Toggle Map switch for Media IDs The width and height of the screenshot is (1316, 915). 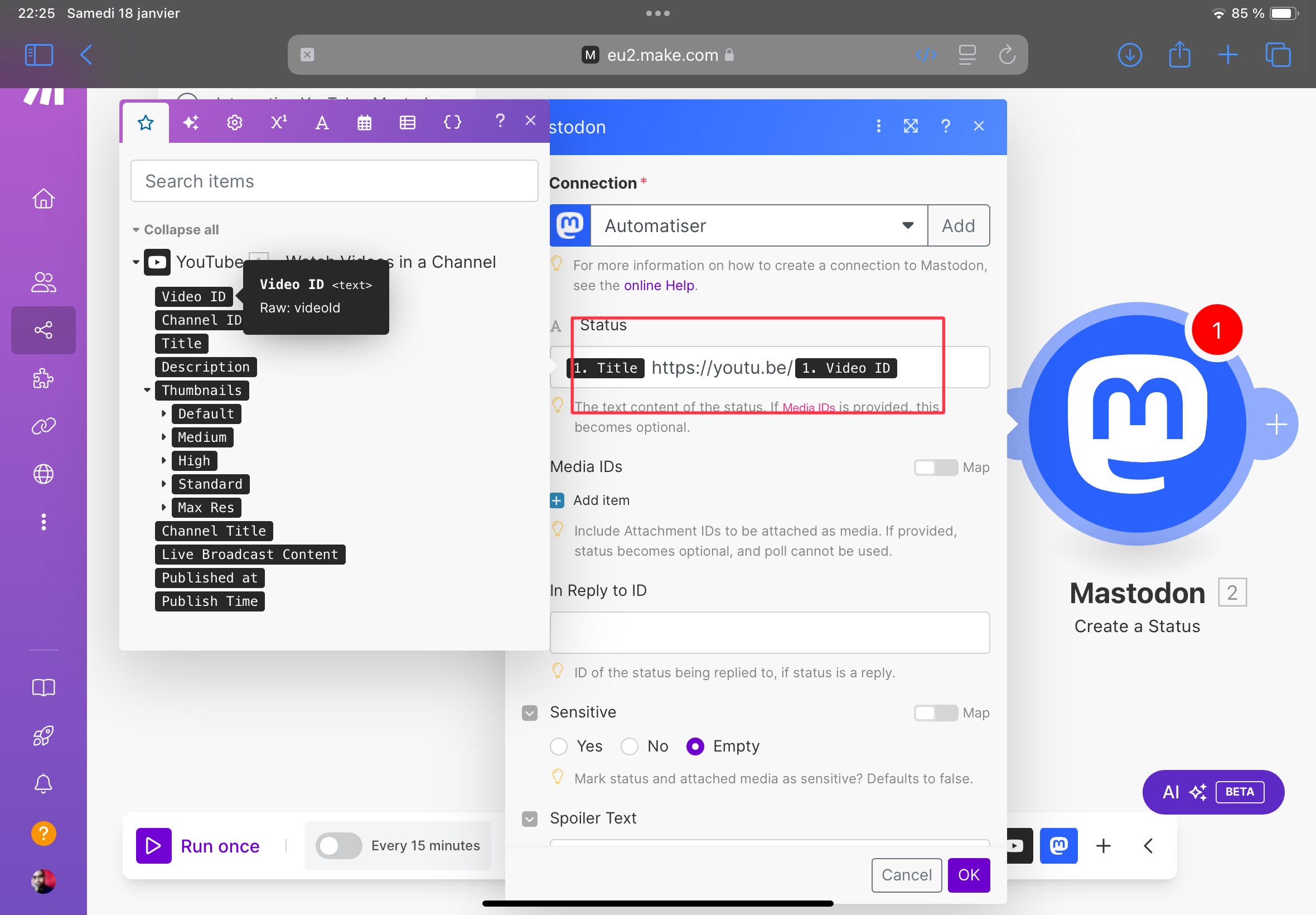(936, 467)
